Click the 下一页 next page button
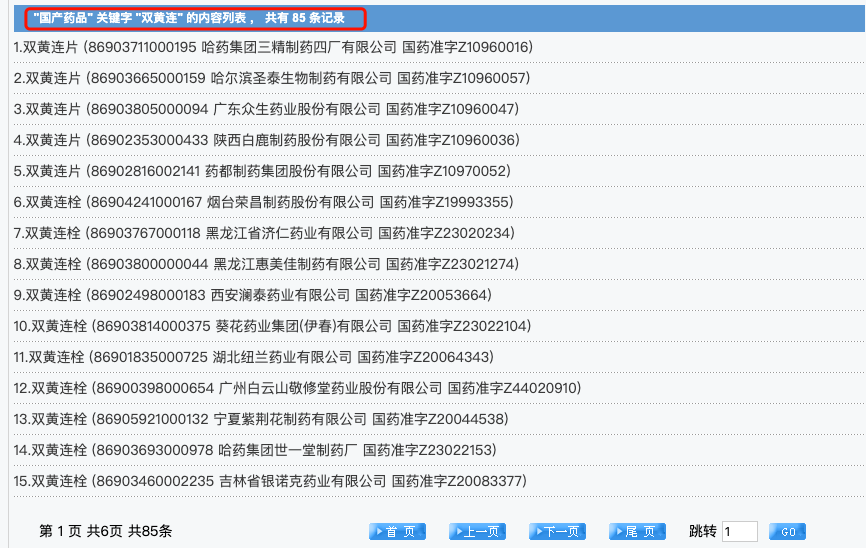The image size is (866, 548). 557,532
